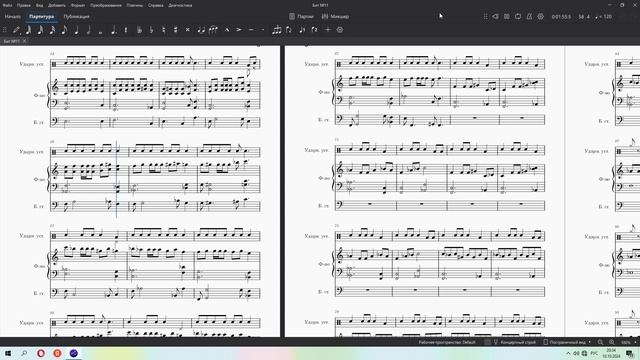Choose the half note duration
640x360 pixels.
88,30
